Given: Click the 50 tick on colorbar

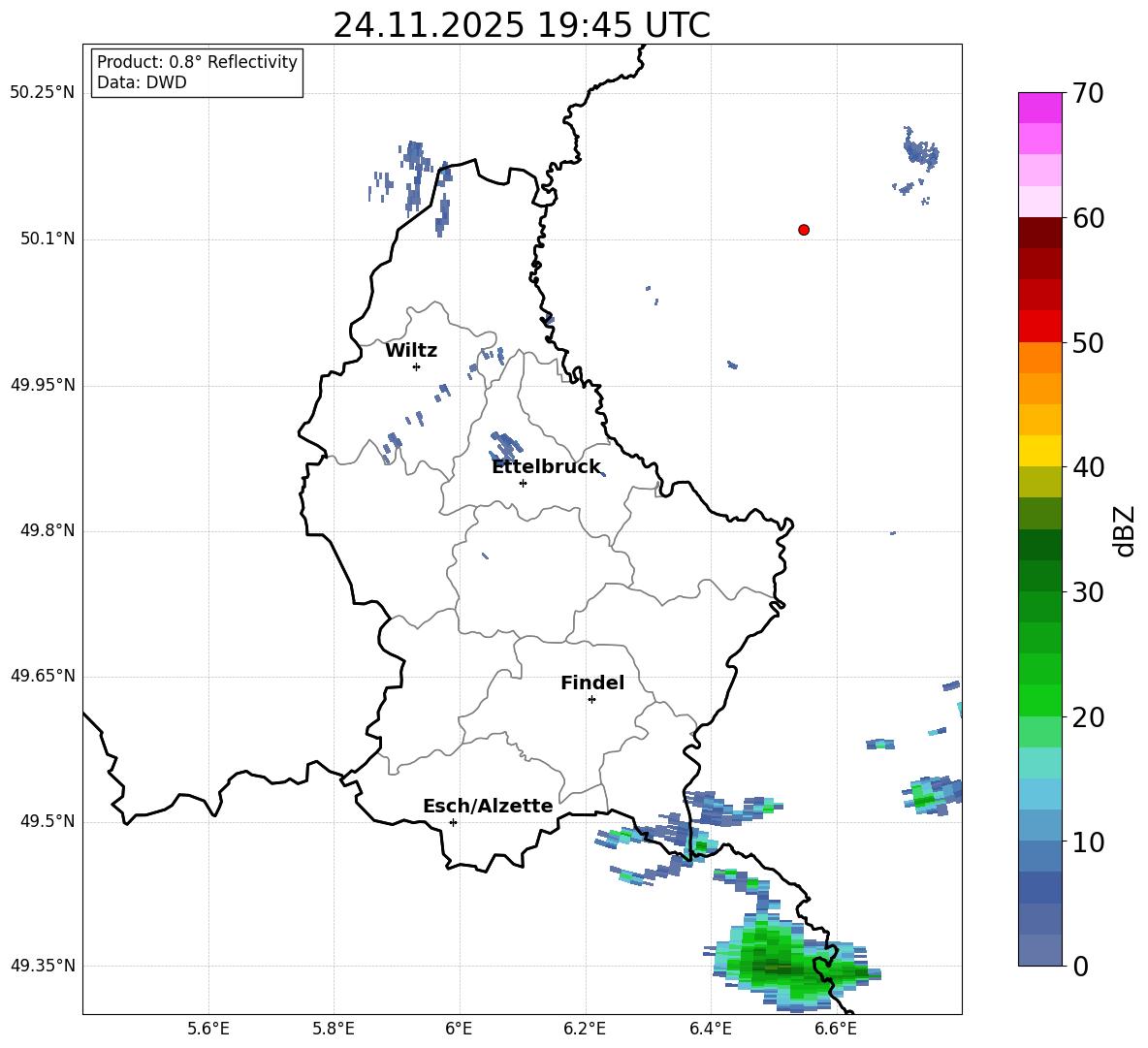Looking at the screenshot, I should (1088, 342).
